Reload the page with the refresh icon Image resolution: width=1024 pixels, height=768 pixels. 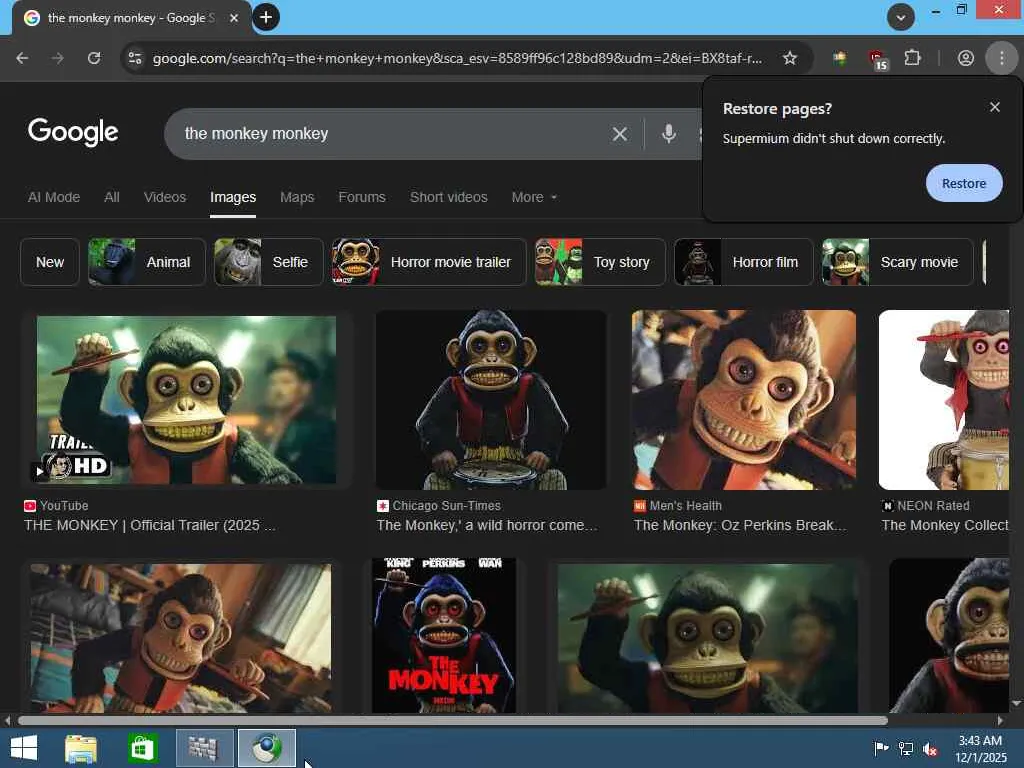click(x=94, y=58)
